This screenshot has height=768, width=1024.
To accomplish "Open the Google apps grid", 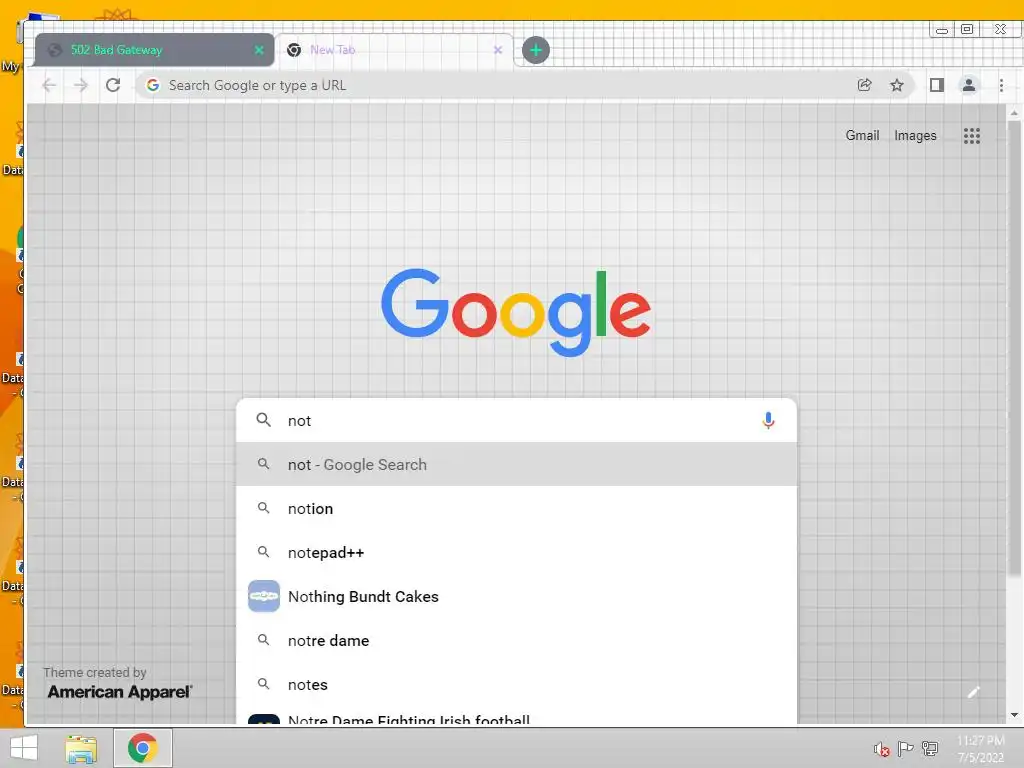I will point(972,136).
